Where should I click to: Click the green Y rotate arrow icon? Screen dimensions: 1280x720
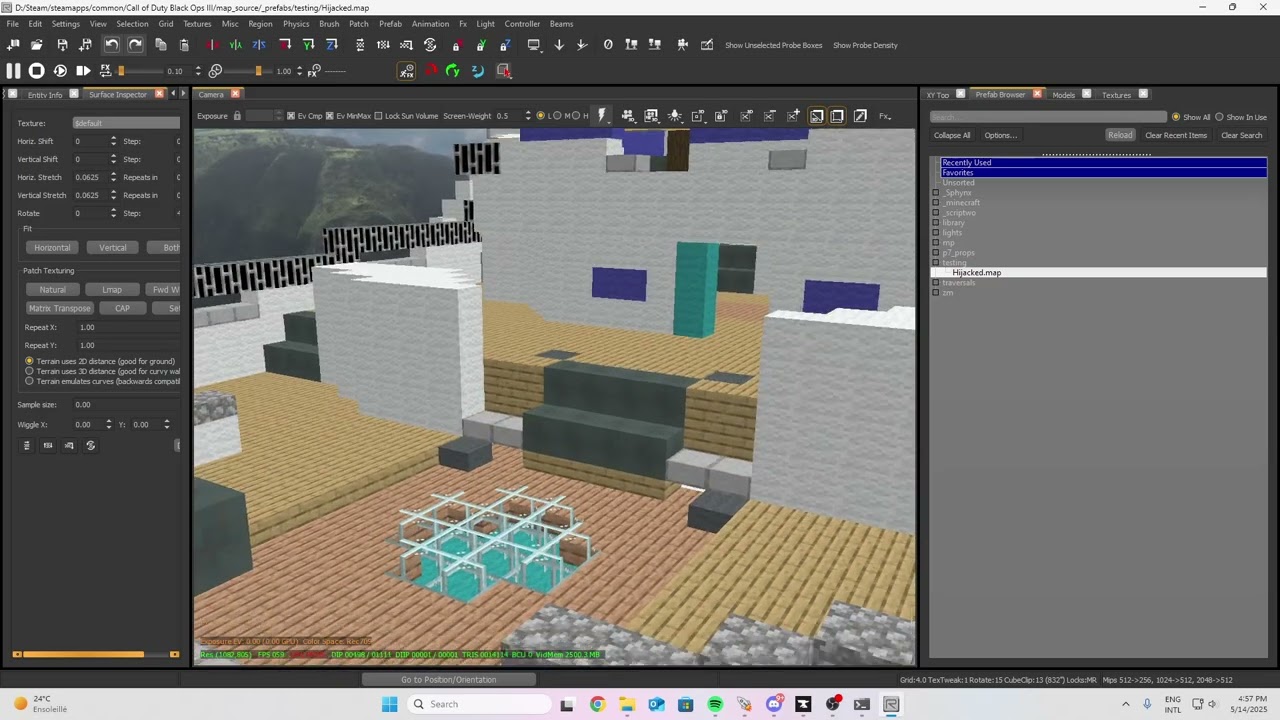pos(453,71)
